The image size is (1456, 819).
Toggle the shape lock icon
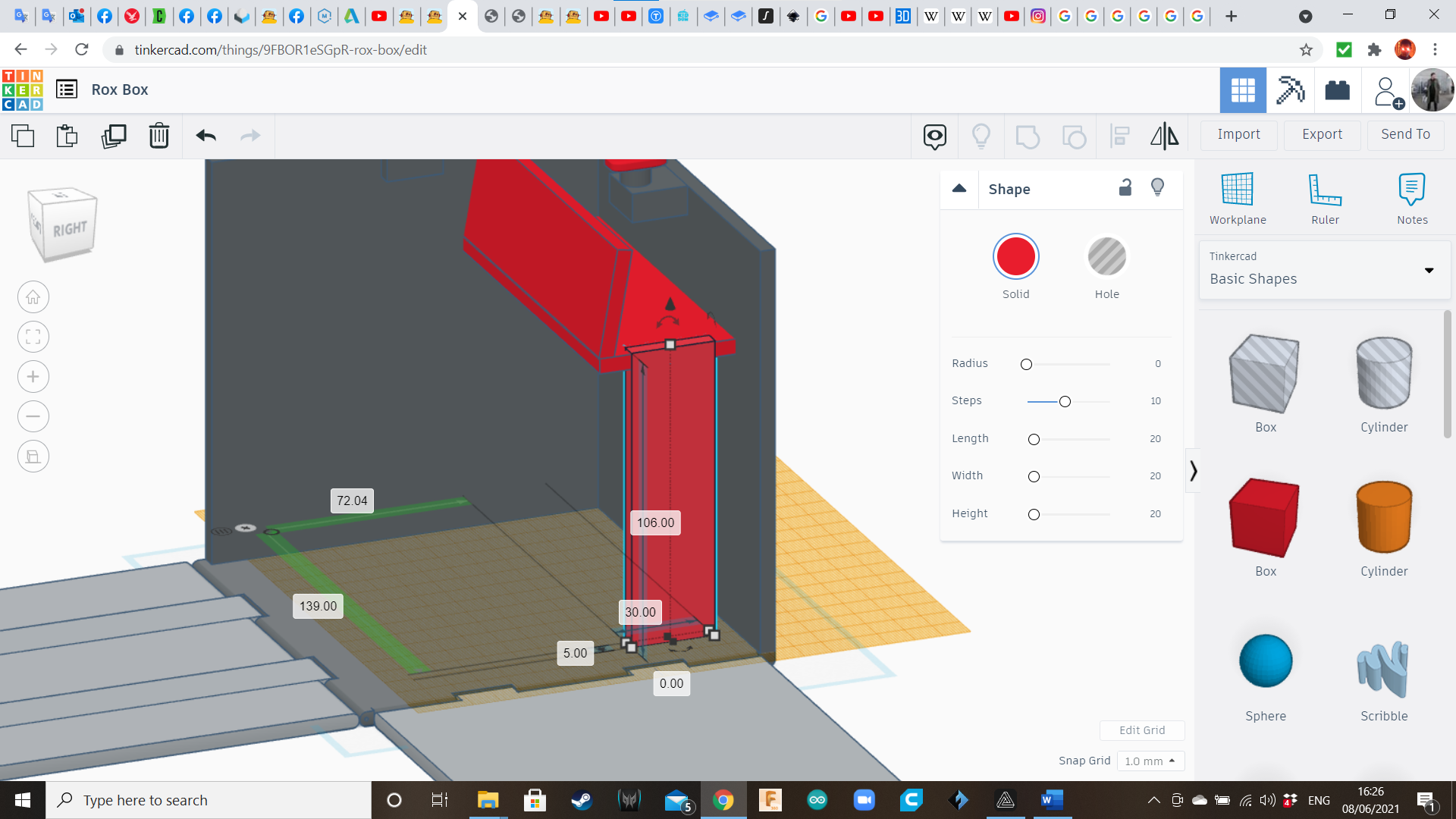(1125, 188)
